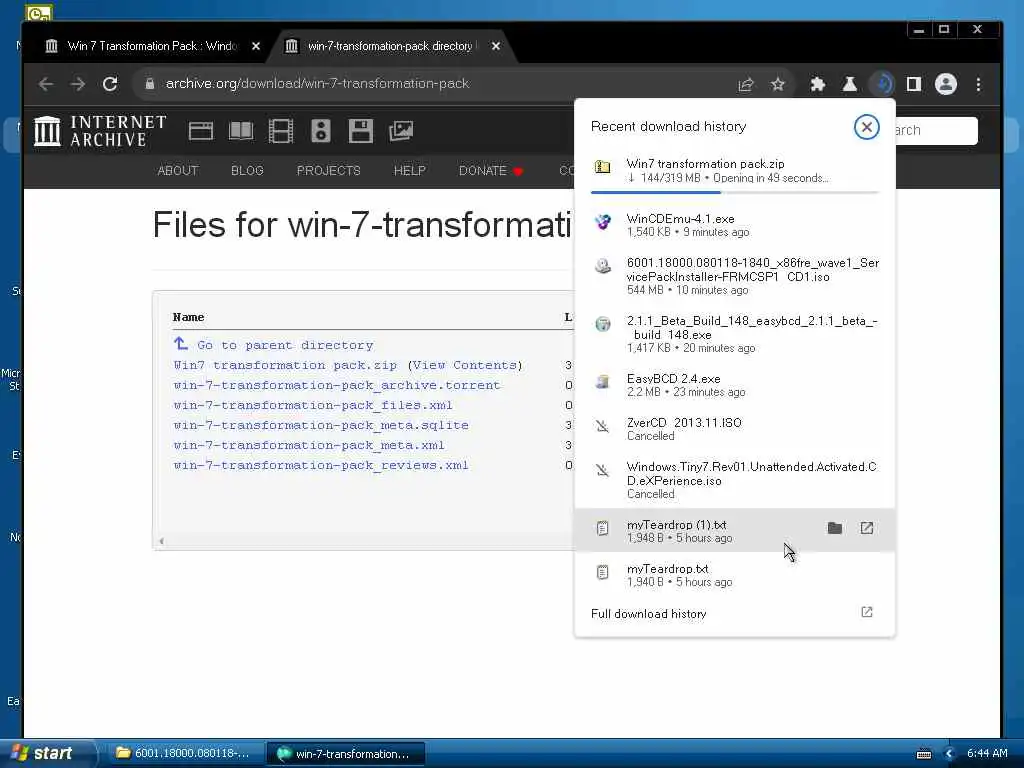Click the downloads progress icon in toolbar
The image size is (1024, 768).
click(882, 84)
